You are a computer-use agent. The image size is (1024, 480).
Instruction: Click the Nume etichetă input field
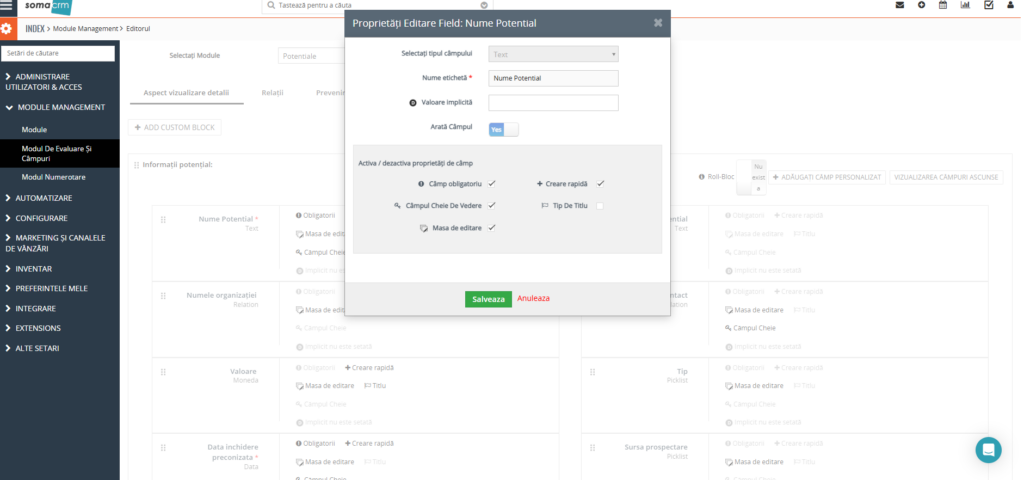pos(553,78)
